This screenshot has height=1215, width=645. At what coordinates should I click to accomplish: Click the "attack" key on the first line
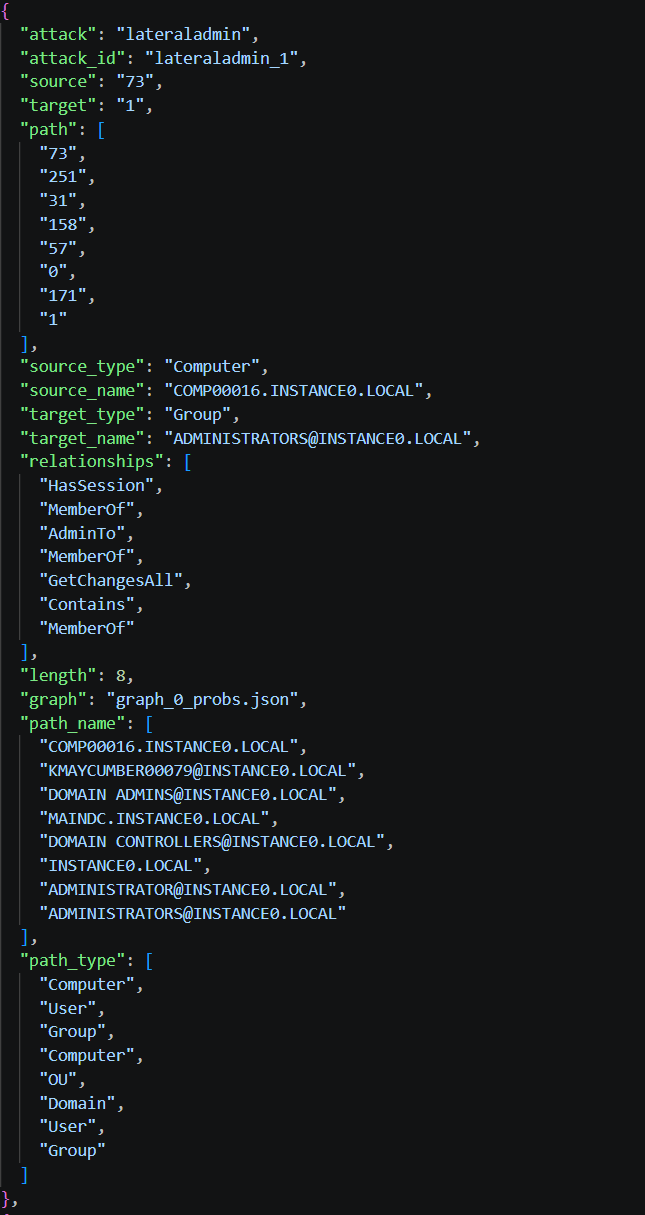[58, 34]
